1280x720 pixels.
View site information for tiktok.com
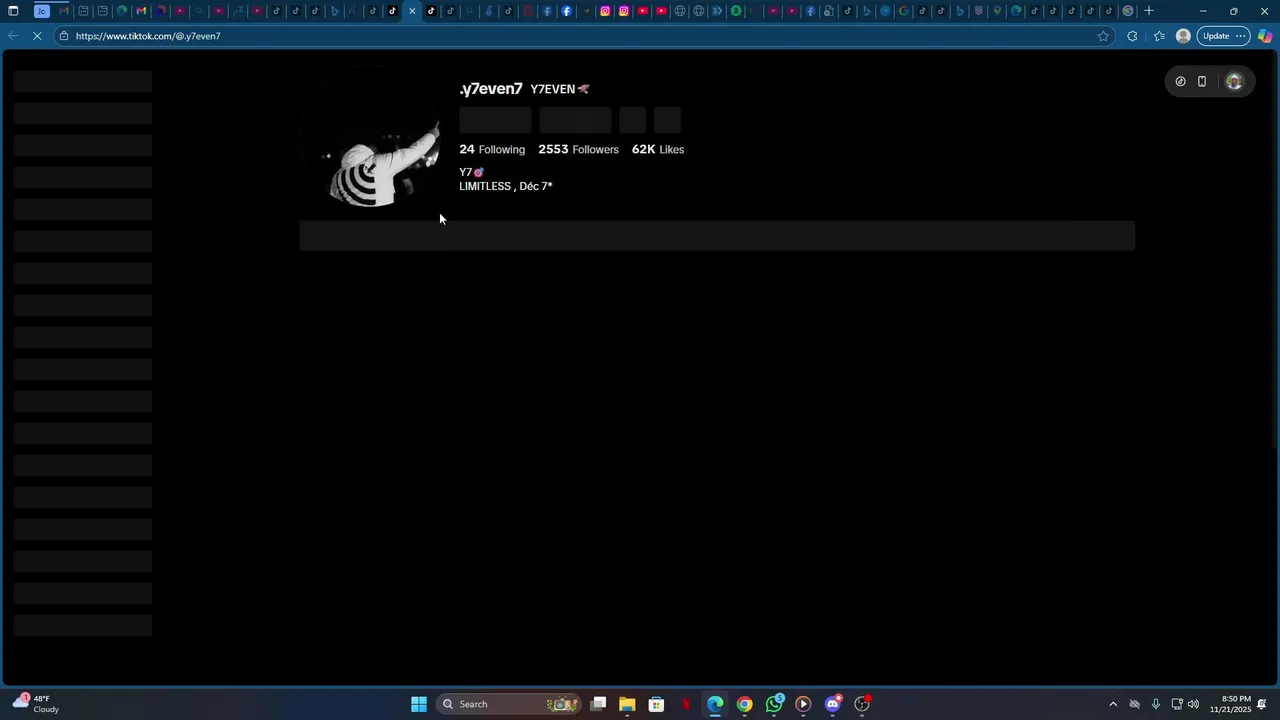[64, 36]
